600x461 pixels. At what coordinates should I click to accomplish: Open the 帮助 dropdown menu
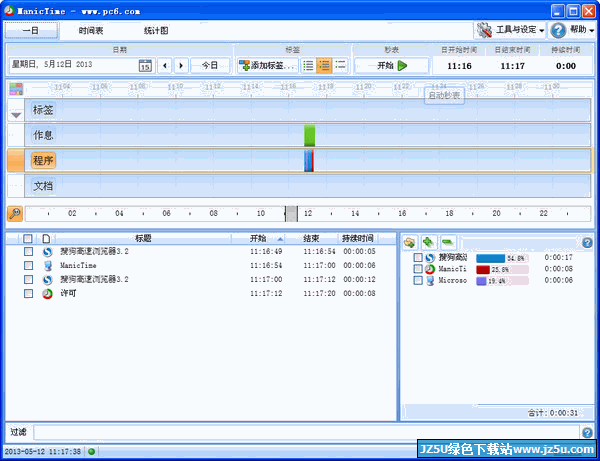[572, 30]
